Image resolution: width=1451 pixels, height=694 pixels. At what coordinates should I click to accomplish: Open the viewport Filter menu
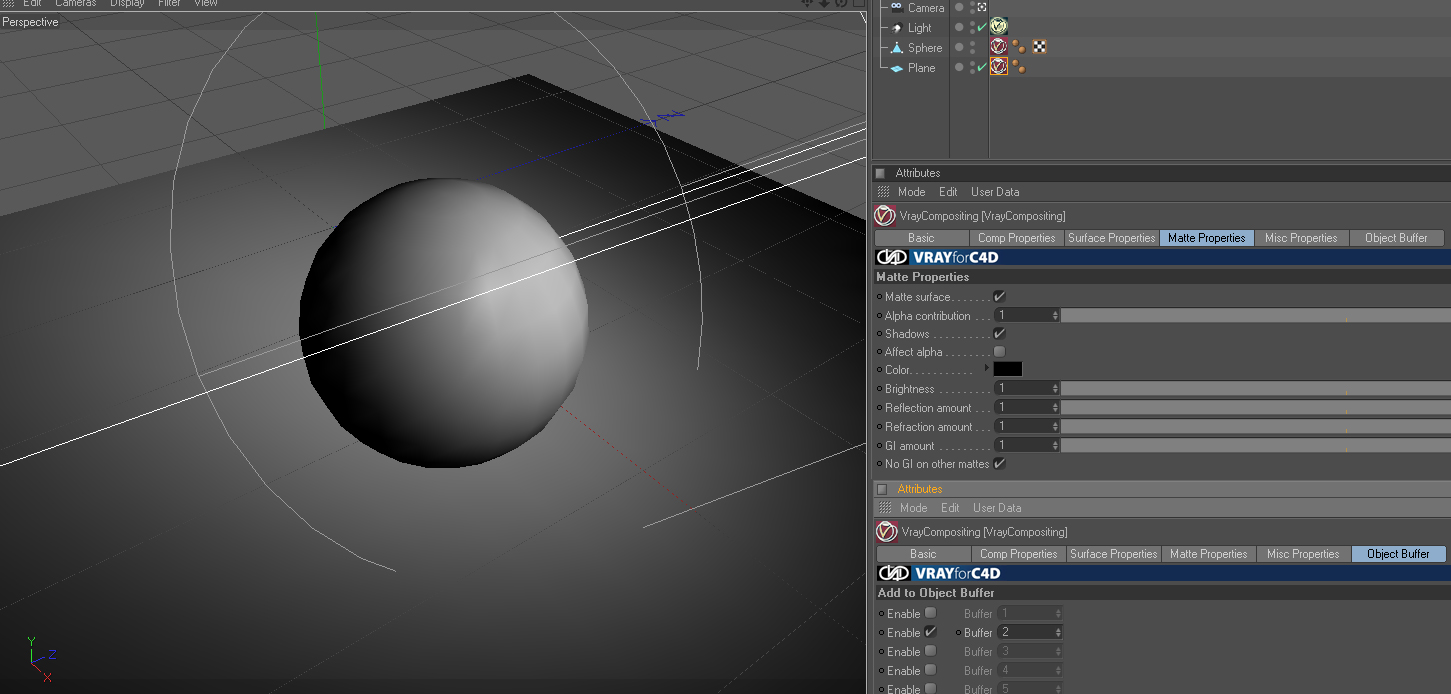[x=169, y=3]
